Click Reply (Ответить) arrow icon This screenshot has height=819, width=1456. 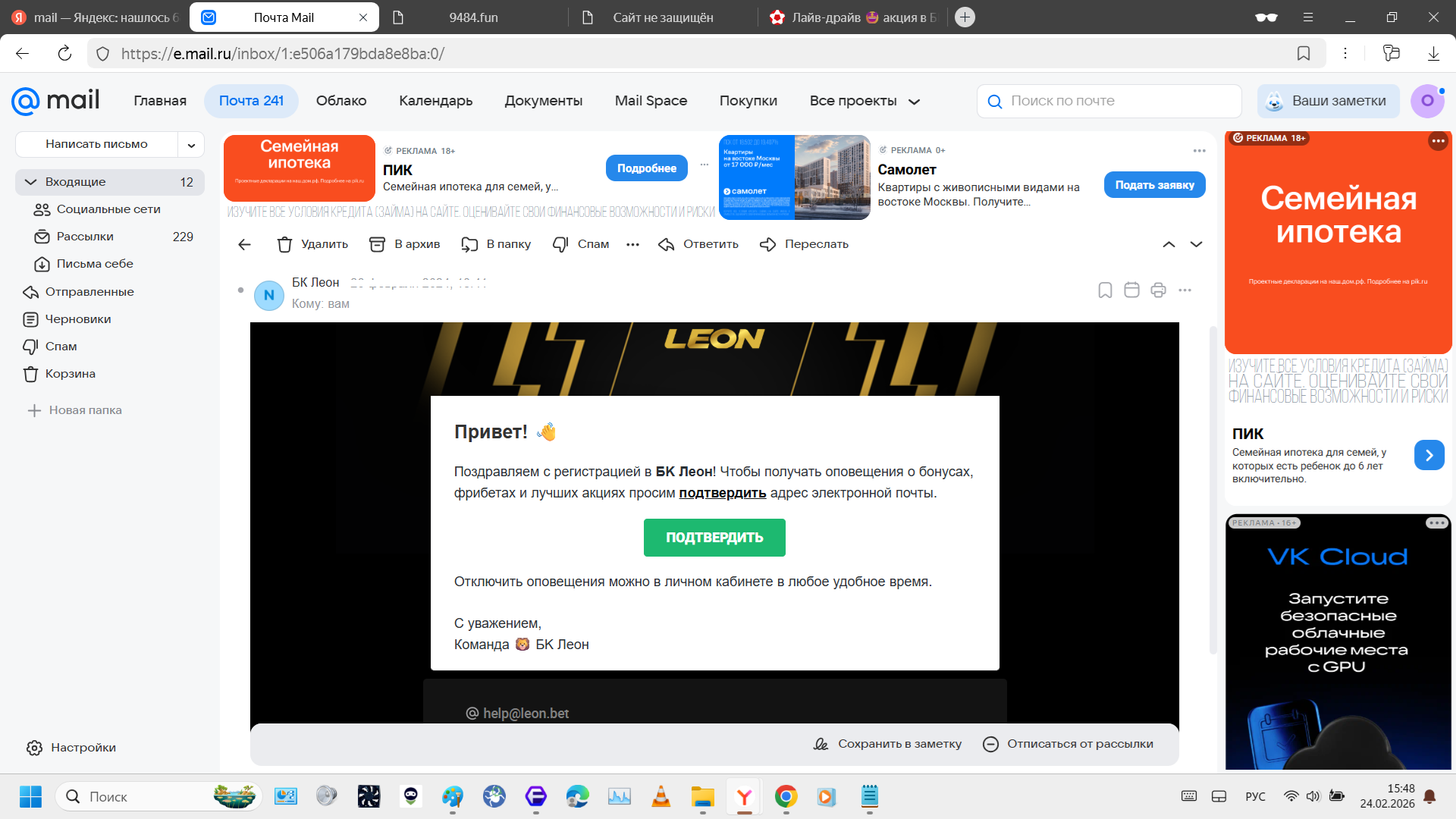click(x=667, y=244)
